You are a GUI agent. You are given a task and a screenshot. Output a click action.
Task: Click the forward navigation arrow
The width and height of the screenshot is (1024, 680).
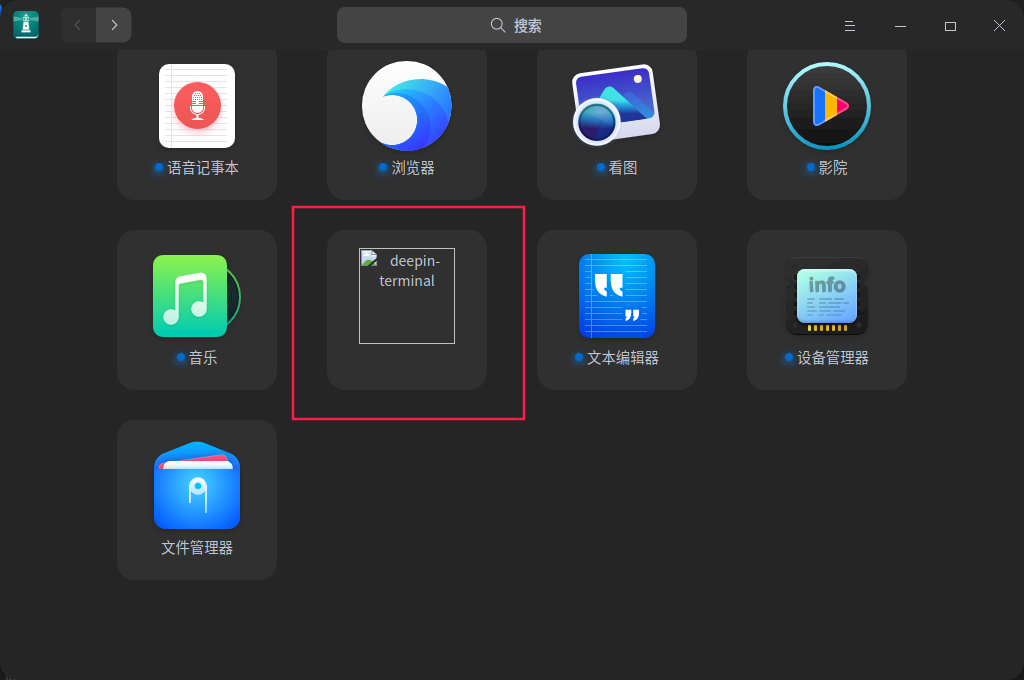pyautogui.click(x=113, y=24)
